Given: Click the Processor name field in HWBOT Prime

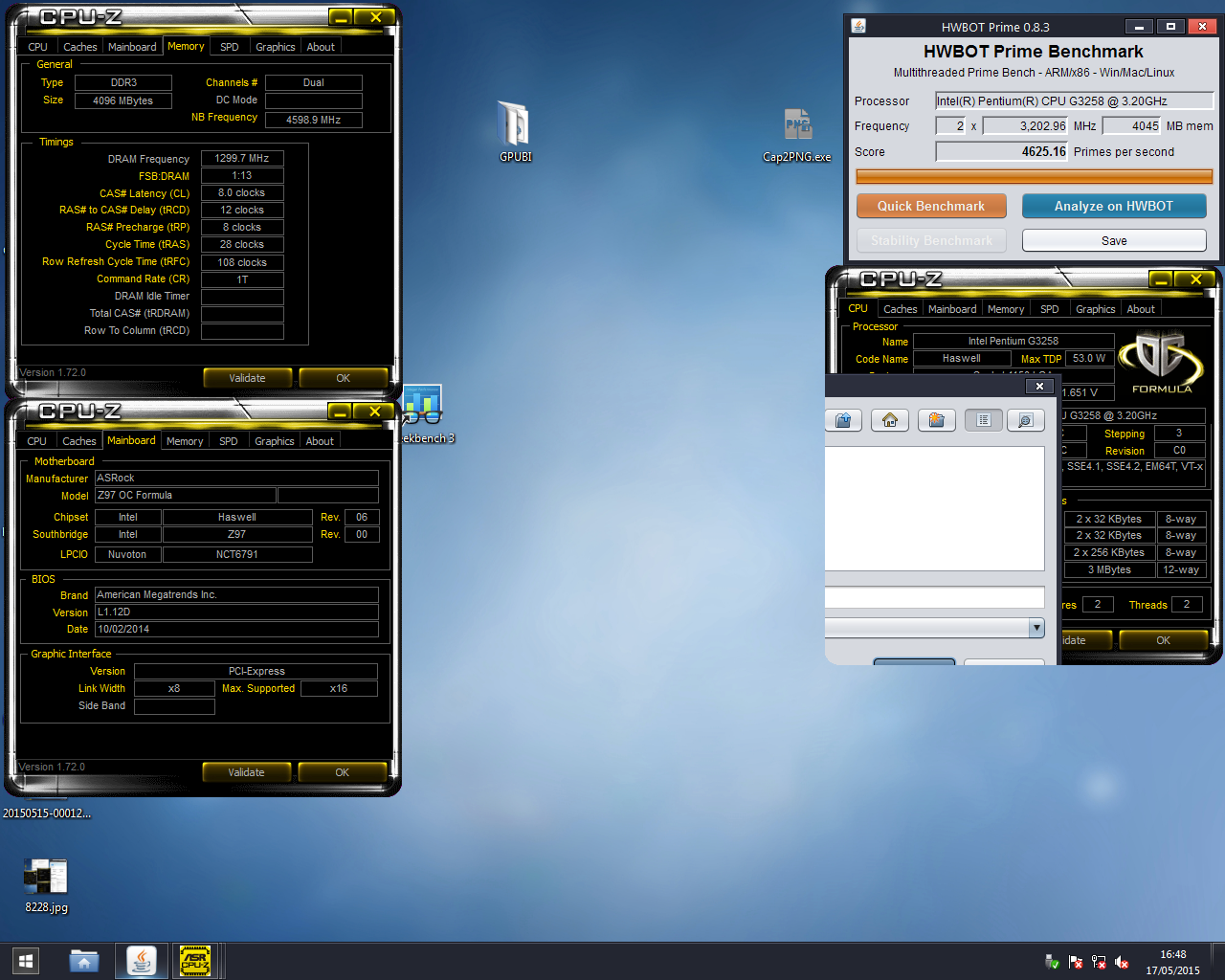Looking at the screenshot, I should [1074, 100].
